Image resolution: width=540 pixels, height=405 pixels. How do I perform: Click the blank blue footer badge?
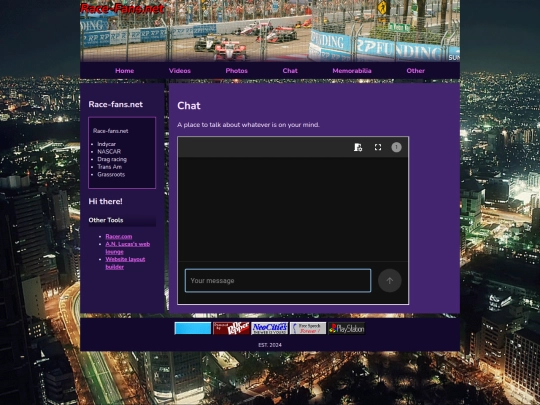coord(193,328)
